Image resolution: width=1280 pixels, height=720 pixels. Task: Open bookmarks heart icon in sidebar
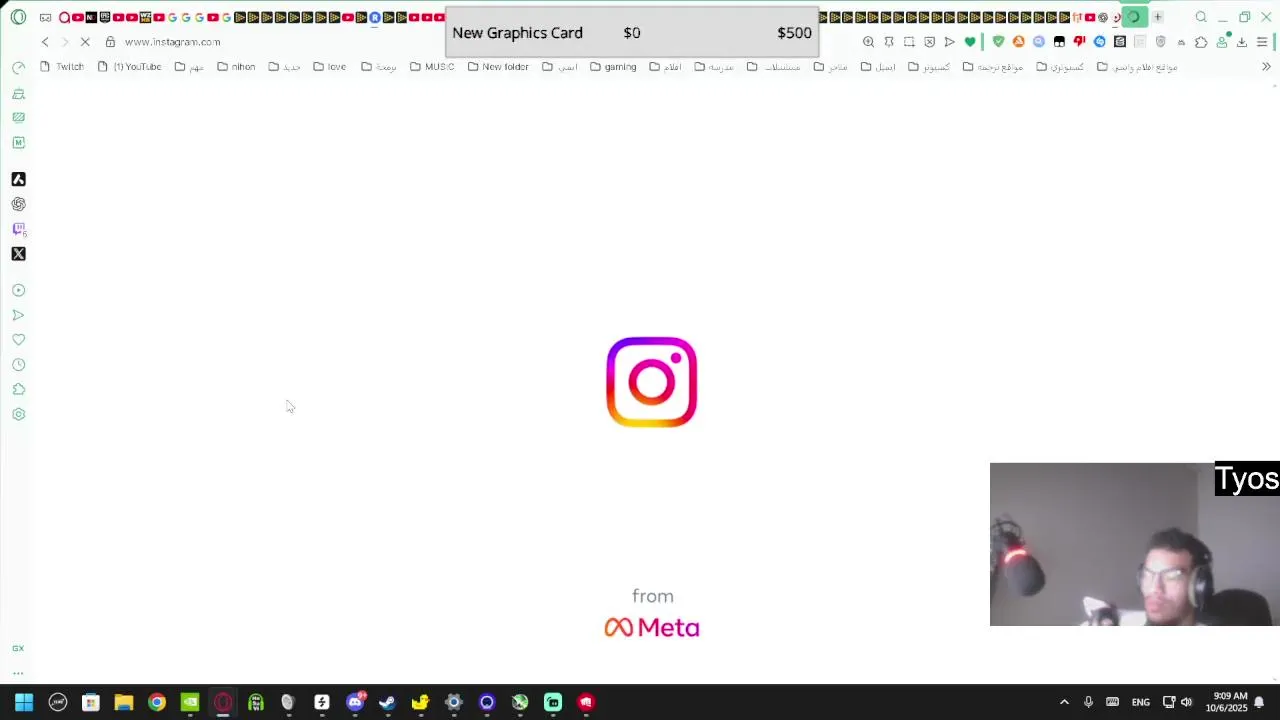18,340
